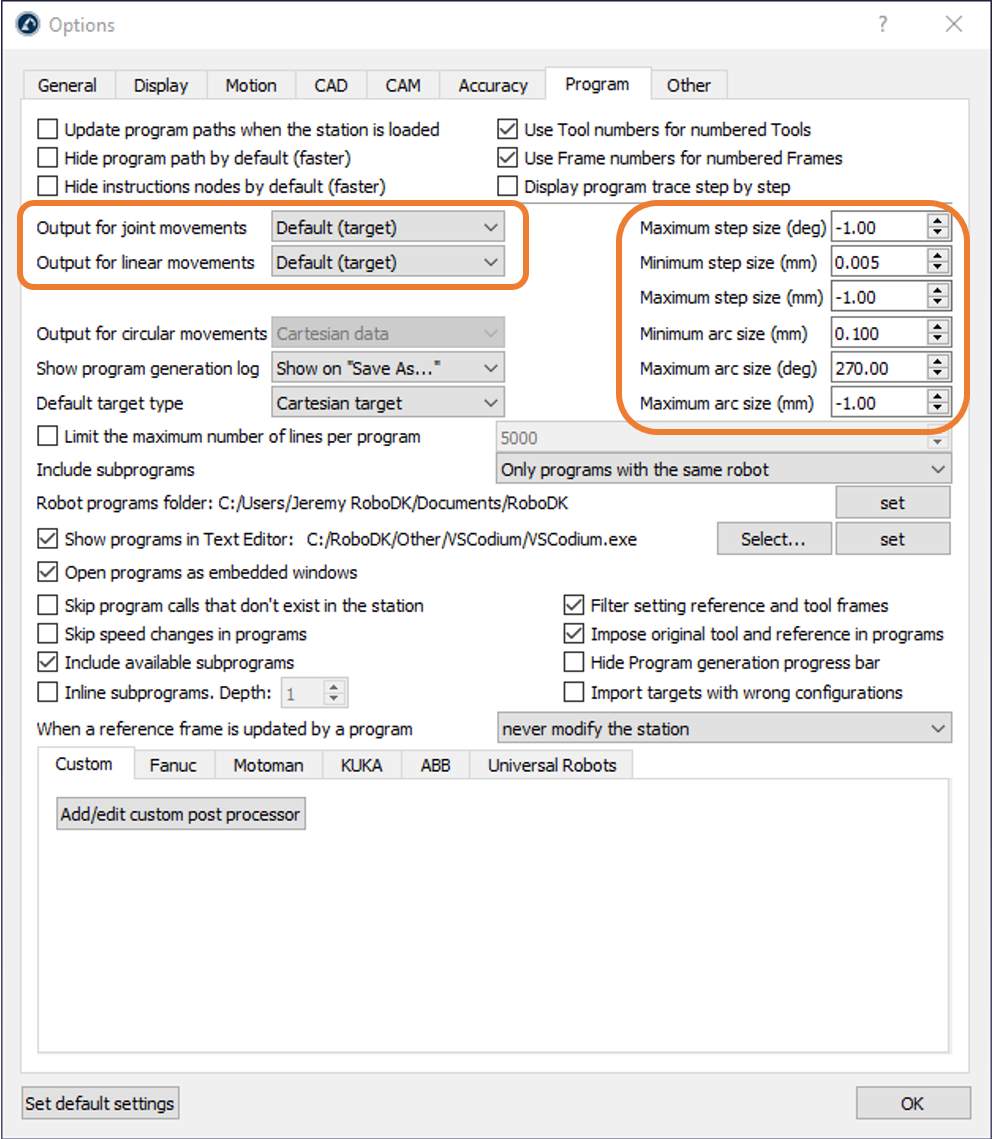Click the Minimum arc size (mm) field
Screen dimensions: 994x1139
pos(879,333)
